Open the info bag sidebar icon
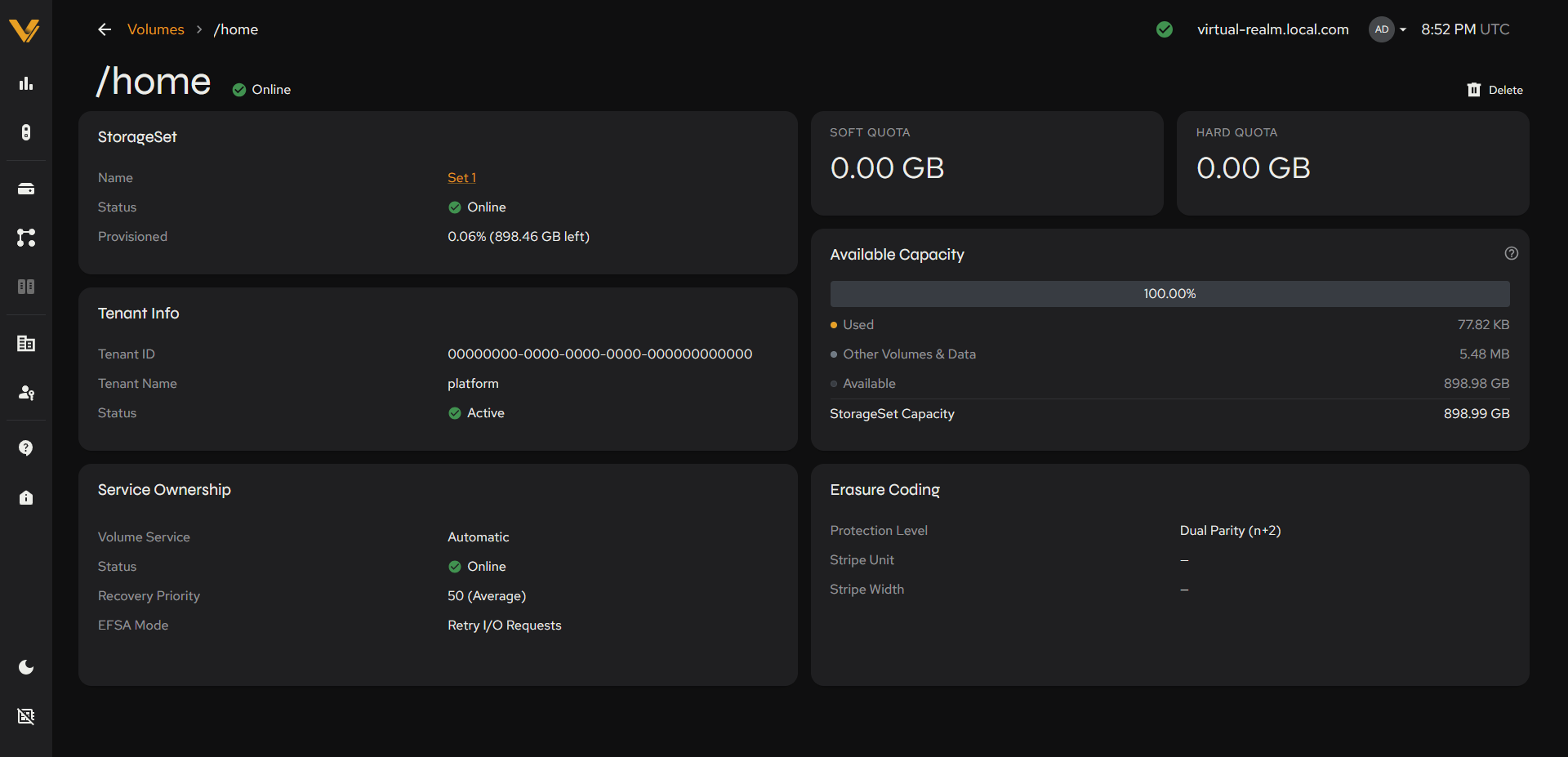 [26, 497]
